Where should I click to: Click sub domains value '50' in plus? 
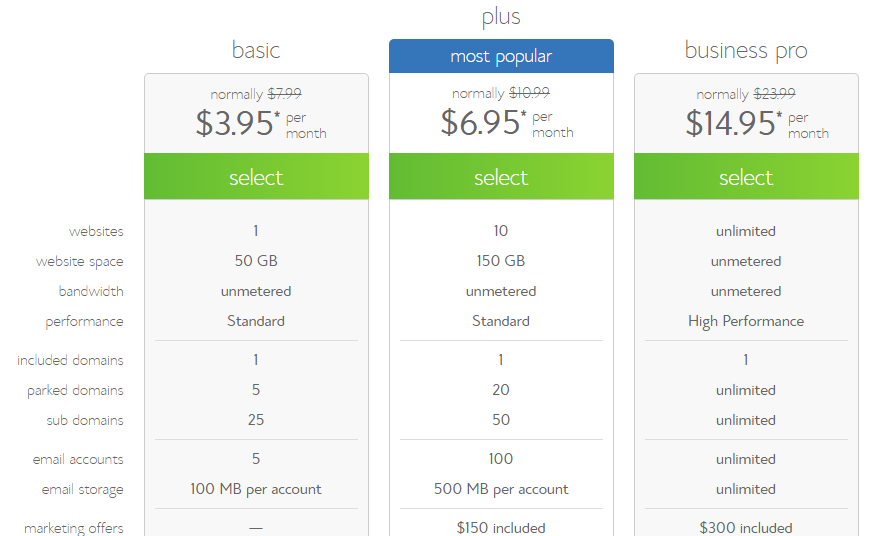pyautogui.click(x=501, y=420)
